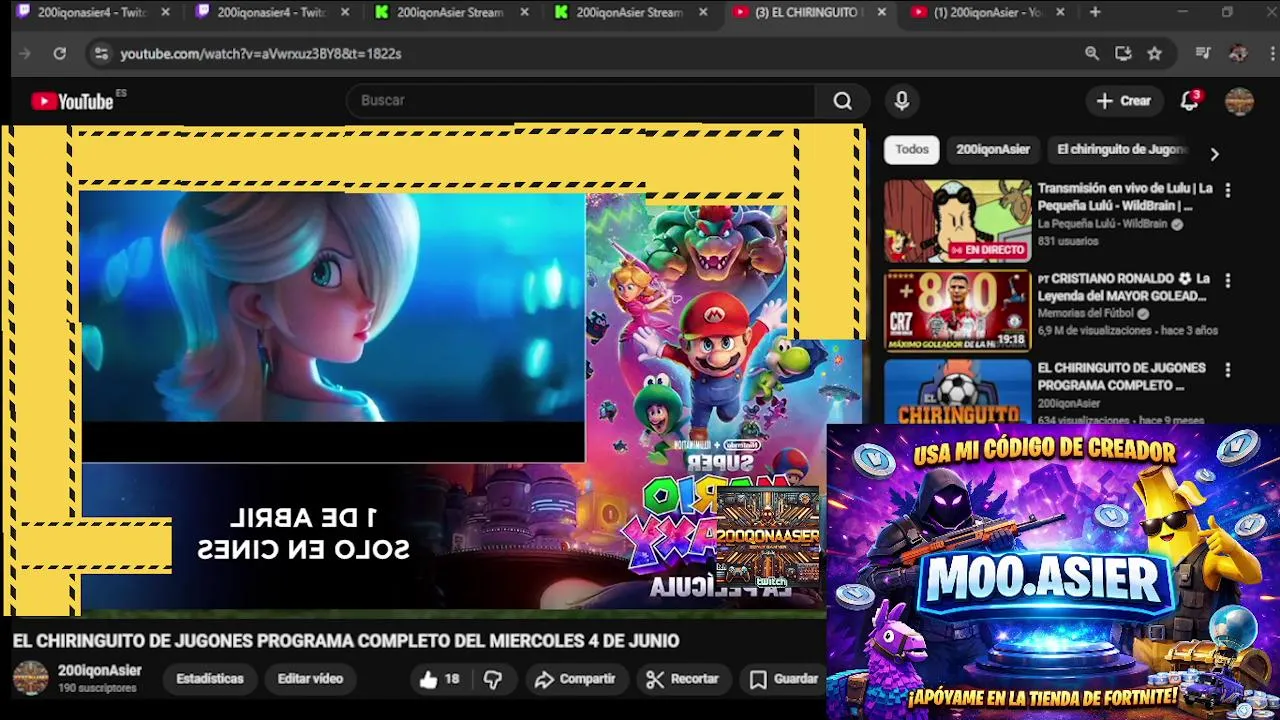Viewport: 1280px width, 720px height.
Task: Dislike the video with thumbs down
Action: pos(493,679)
